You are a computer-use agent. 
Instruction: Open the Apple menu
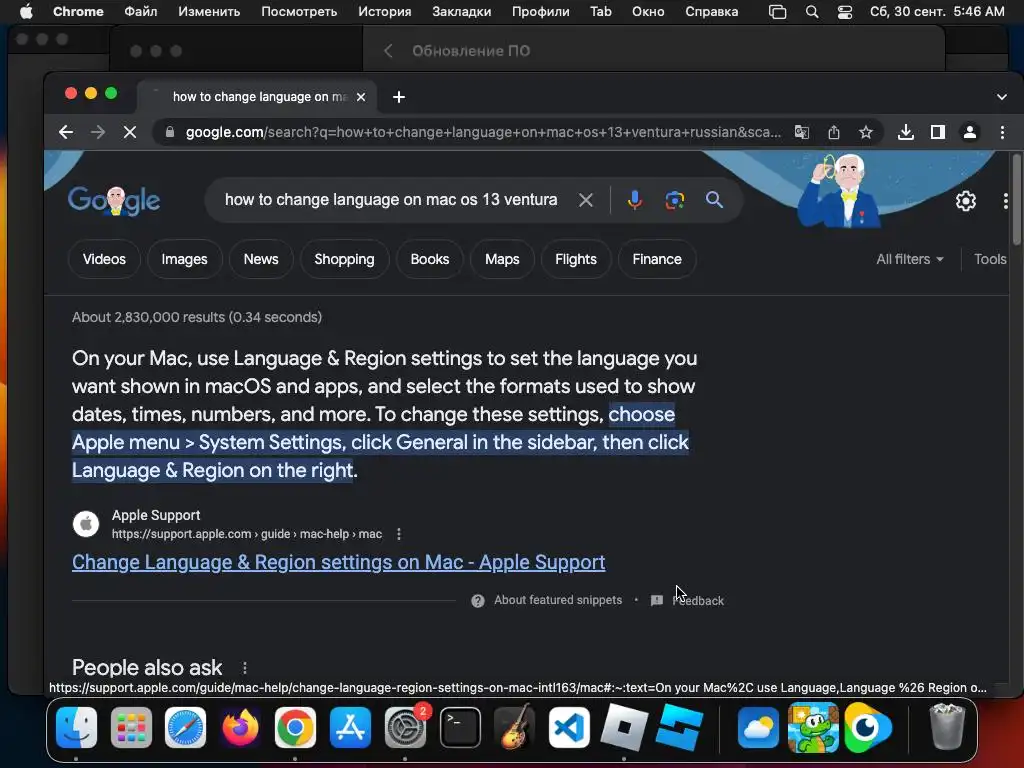coord(26,12)
